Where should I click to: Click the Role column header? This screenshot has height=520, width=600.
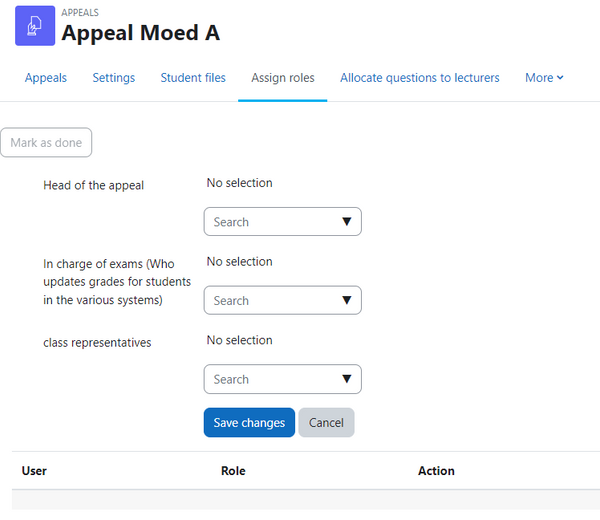coord(233,471)
